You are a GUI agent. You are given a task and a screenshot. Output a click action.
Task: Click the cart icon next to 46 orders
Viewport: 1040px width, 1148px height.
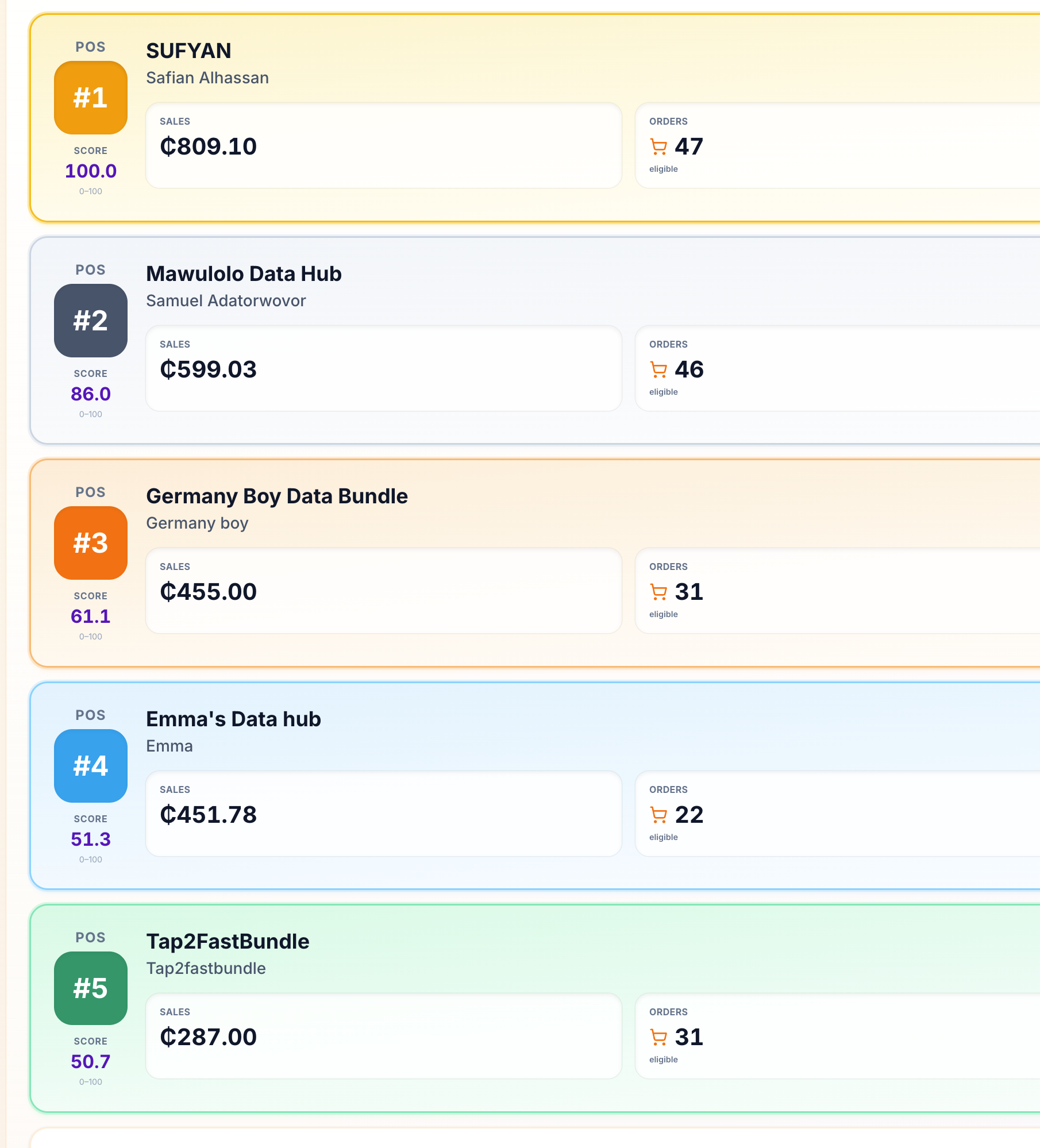coord(658,369)
